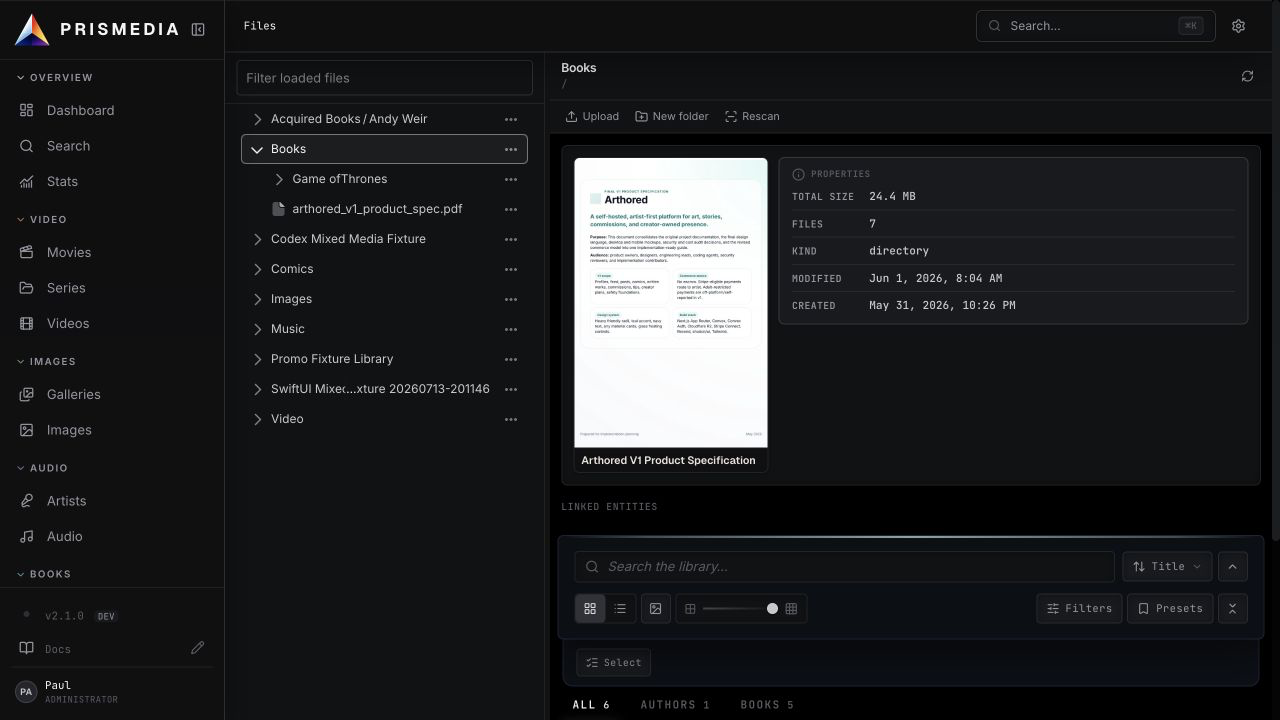The width and height of the screenshot is (1280, 720).
Task: Open the Docs link in sidebar
Action: click(58, 649)
